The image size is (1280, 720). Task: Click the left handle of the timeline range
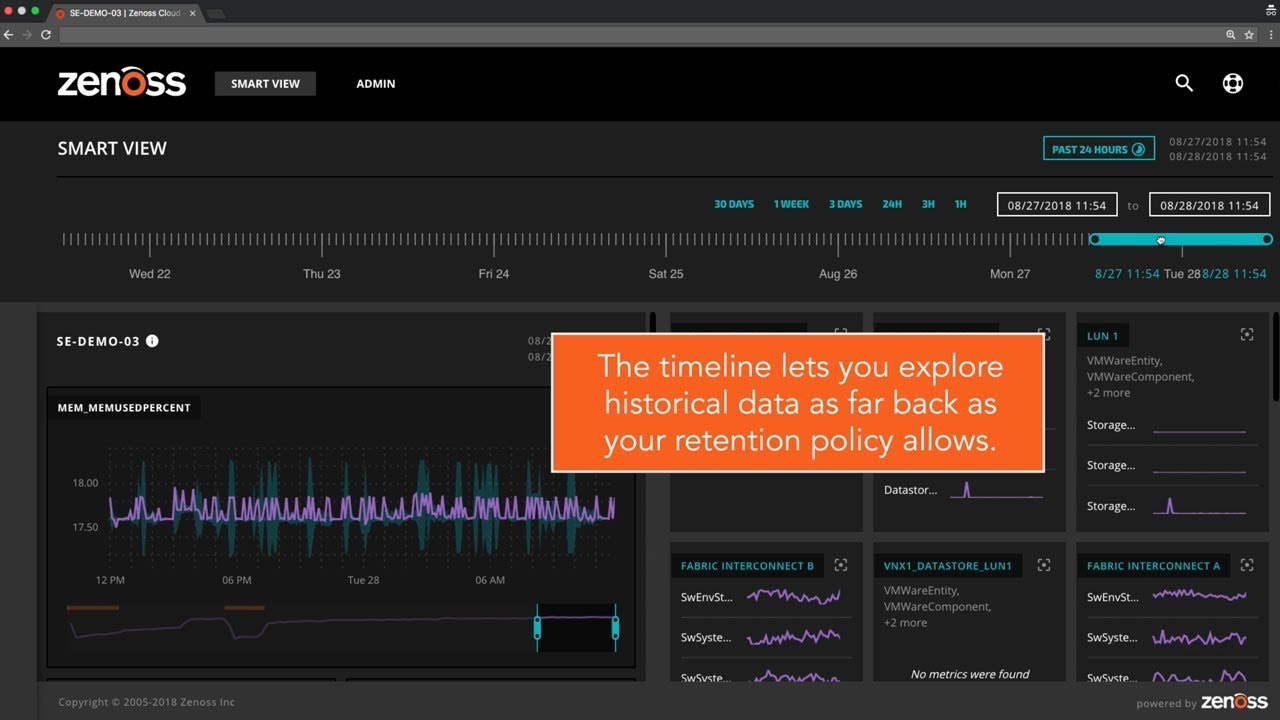(x=1095, y=239)
